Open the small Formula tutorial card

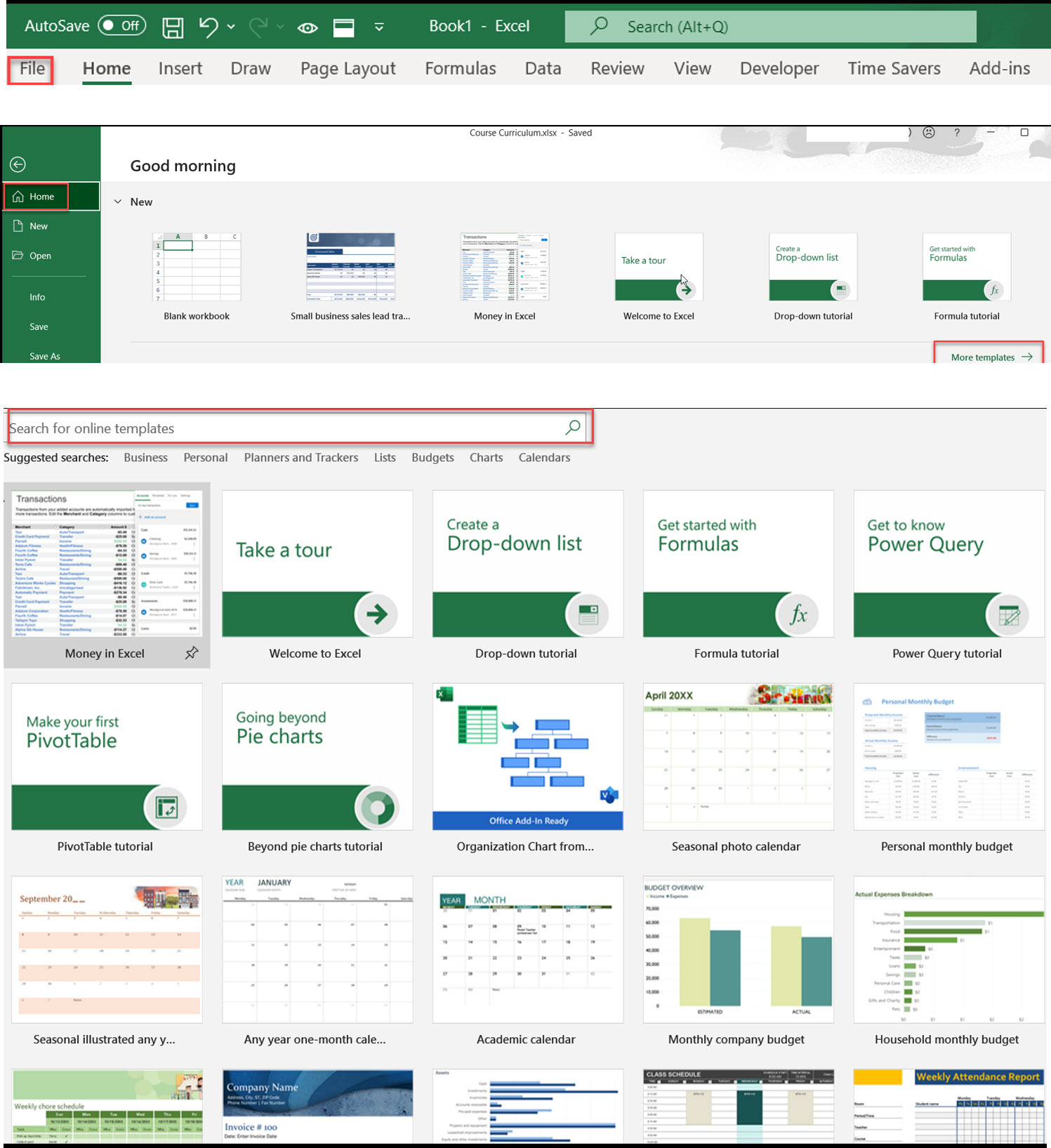point(967,267)
